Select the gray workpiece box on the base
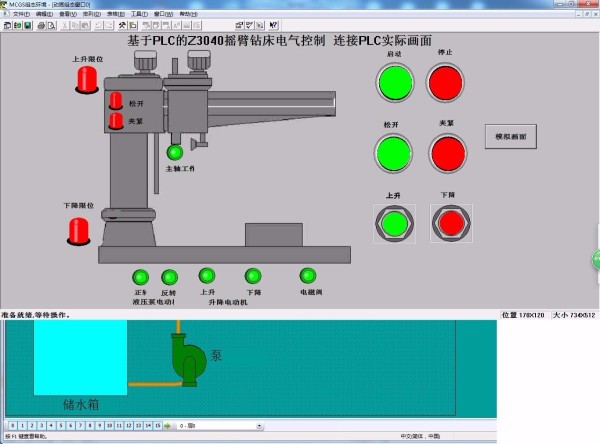 pyautogui.click(x=274, y=235)
